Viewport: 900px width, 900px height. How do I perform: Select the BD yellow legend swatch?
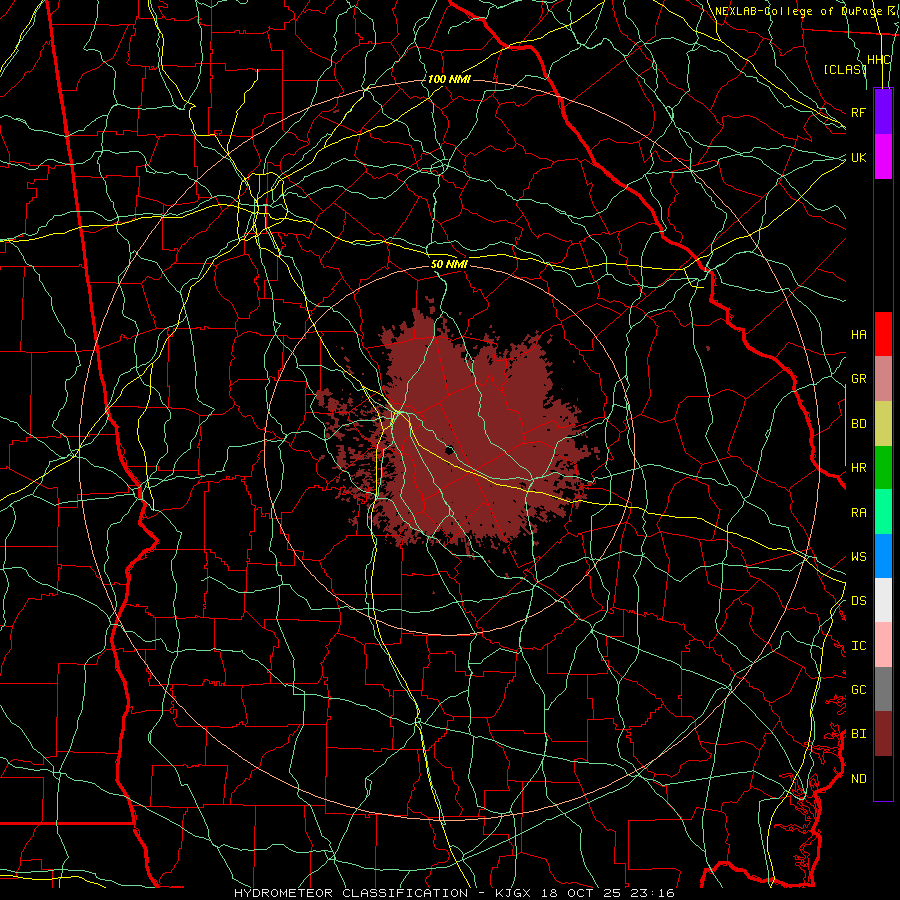tap(883, 424)
